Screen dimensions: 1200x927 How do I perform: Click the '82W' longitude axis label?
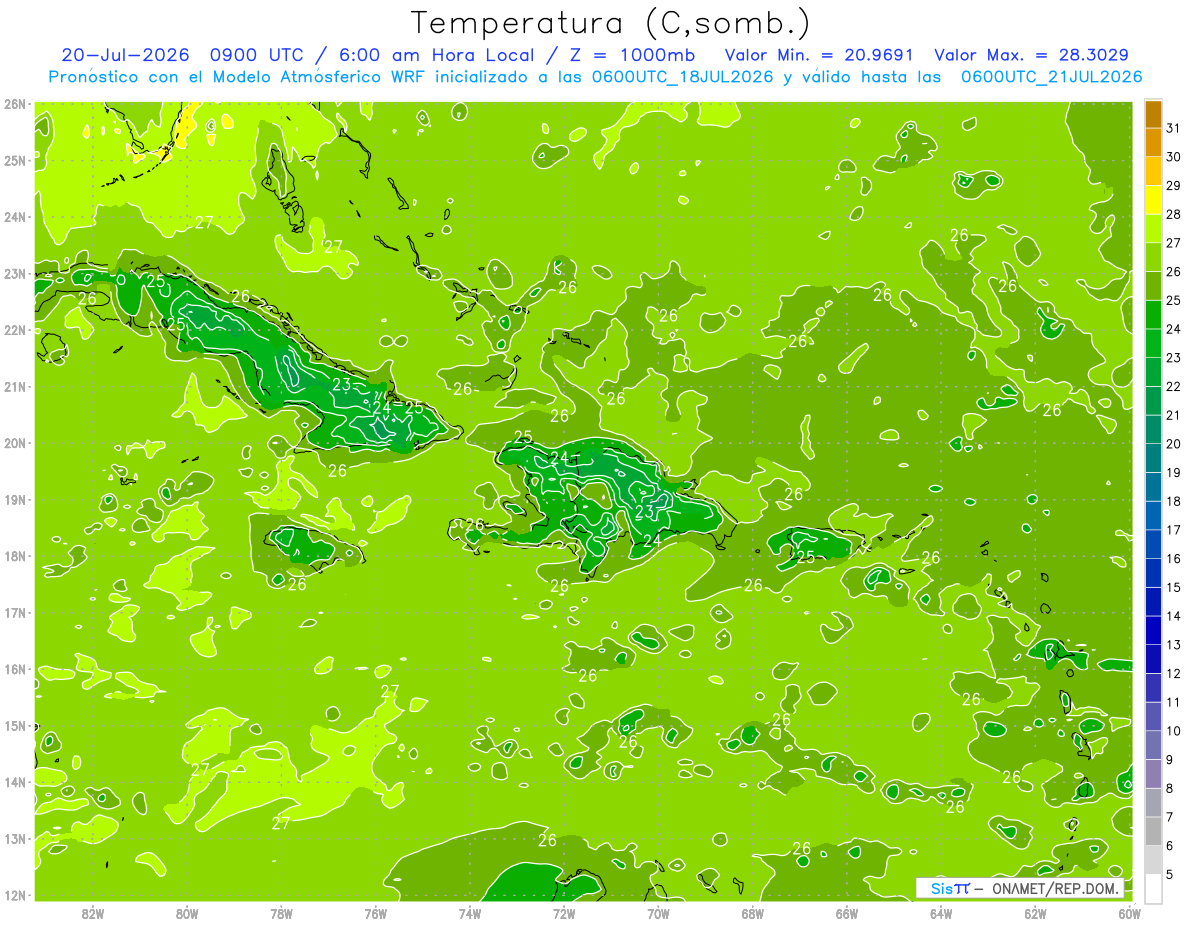click(93, 913)
